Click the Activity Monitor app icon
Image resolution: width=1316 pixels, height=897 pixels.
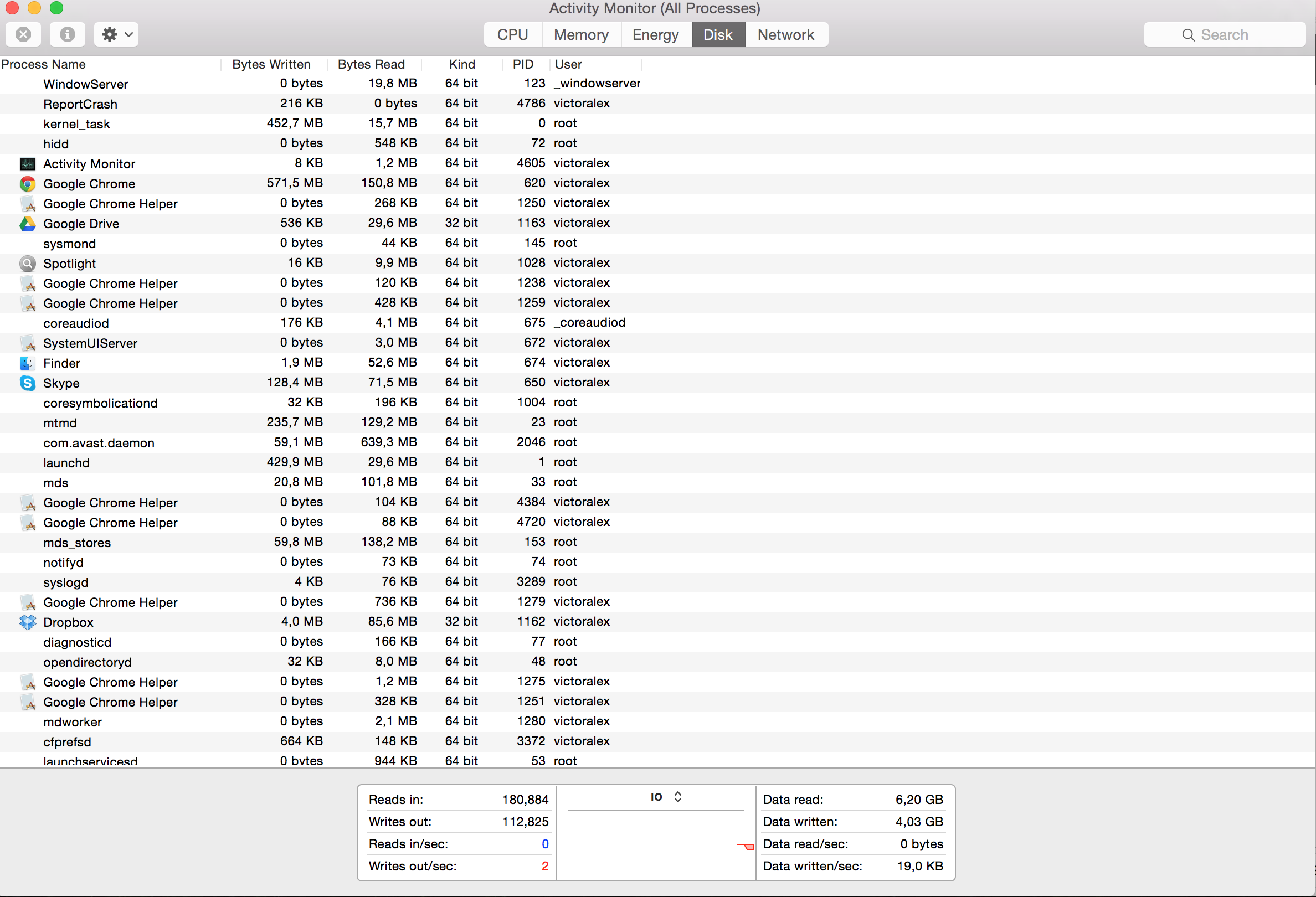28,164
